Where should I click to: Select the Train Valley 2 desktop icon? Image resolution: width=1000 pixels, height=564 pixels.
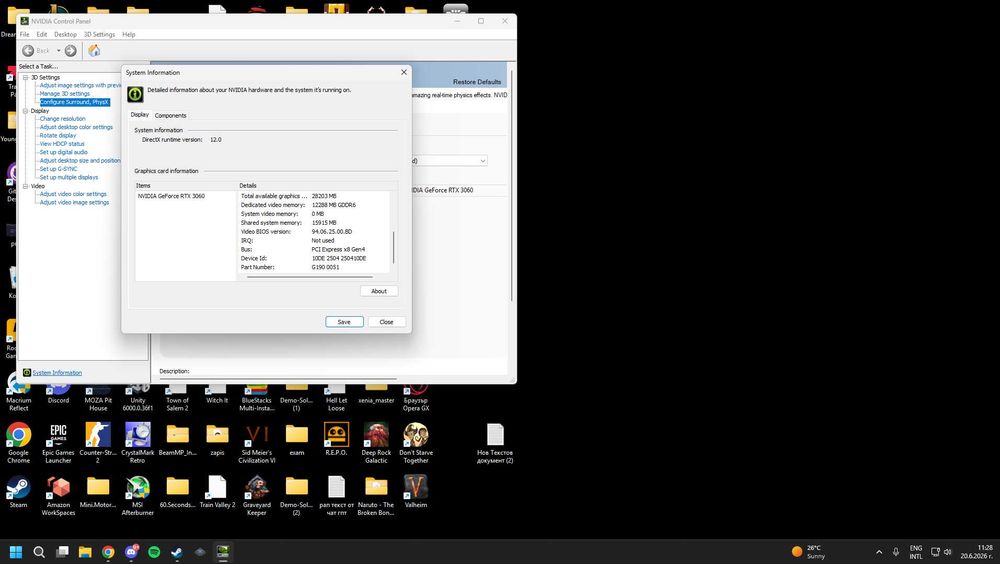pos(217,491)
